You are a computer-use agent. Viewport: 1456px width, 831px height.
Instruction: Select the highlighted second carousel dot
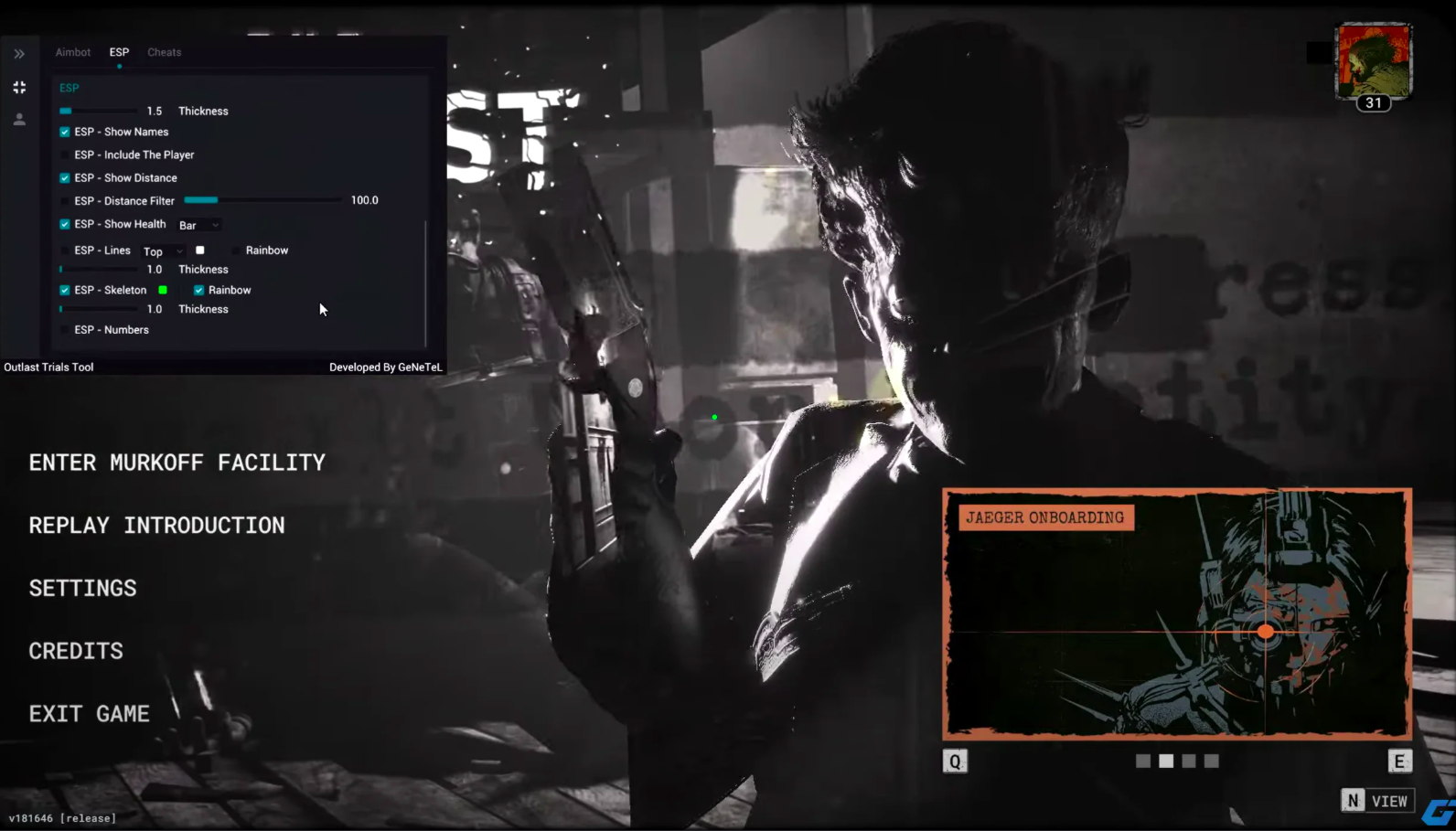click(1166, 761)
